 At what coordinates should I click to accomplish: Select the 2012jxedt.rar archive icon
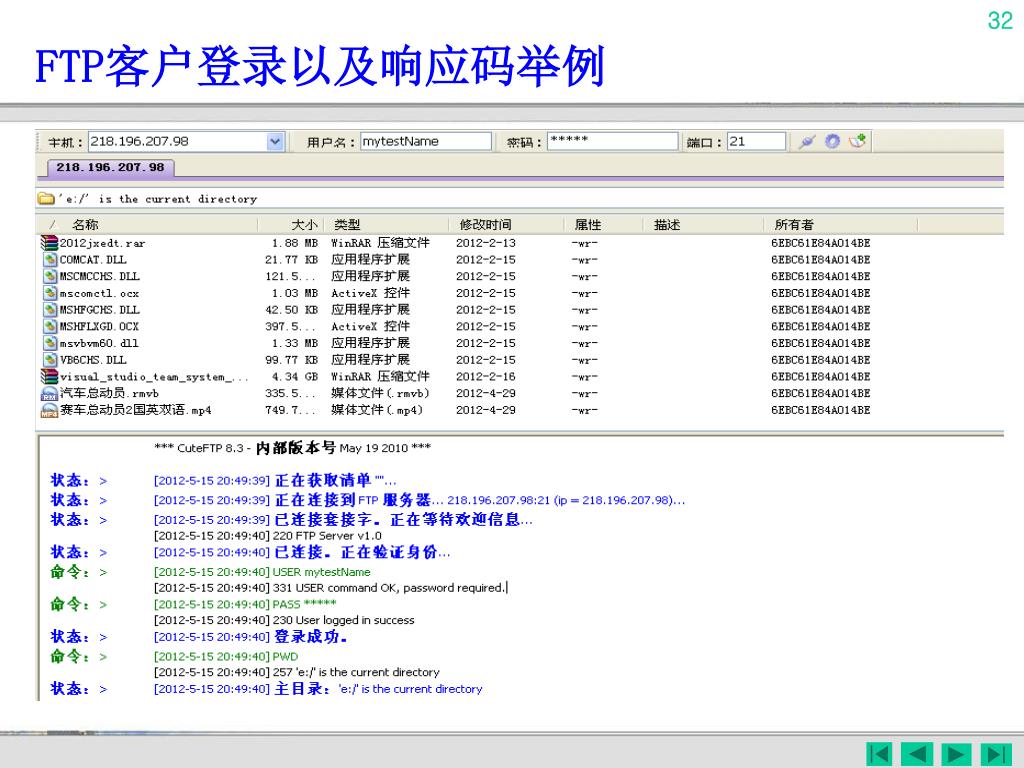point(49,243)
